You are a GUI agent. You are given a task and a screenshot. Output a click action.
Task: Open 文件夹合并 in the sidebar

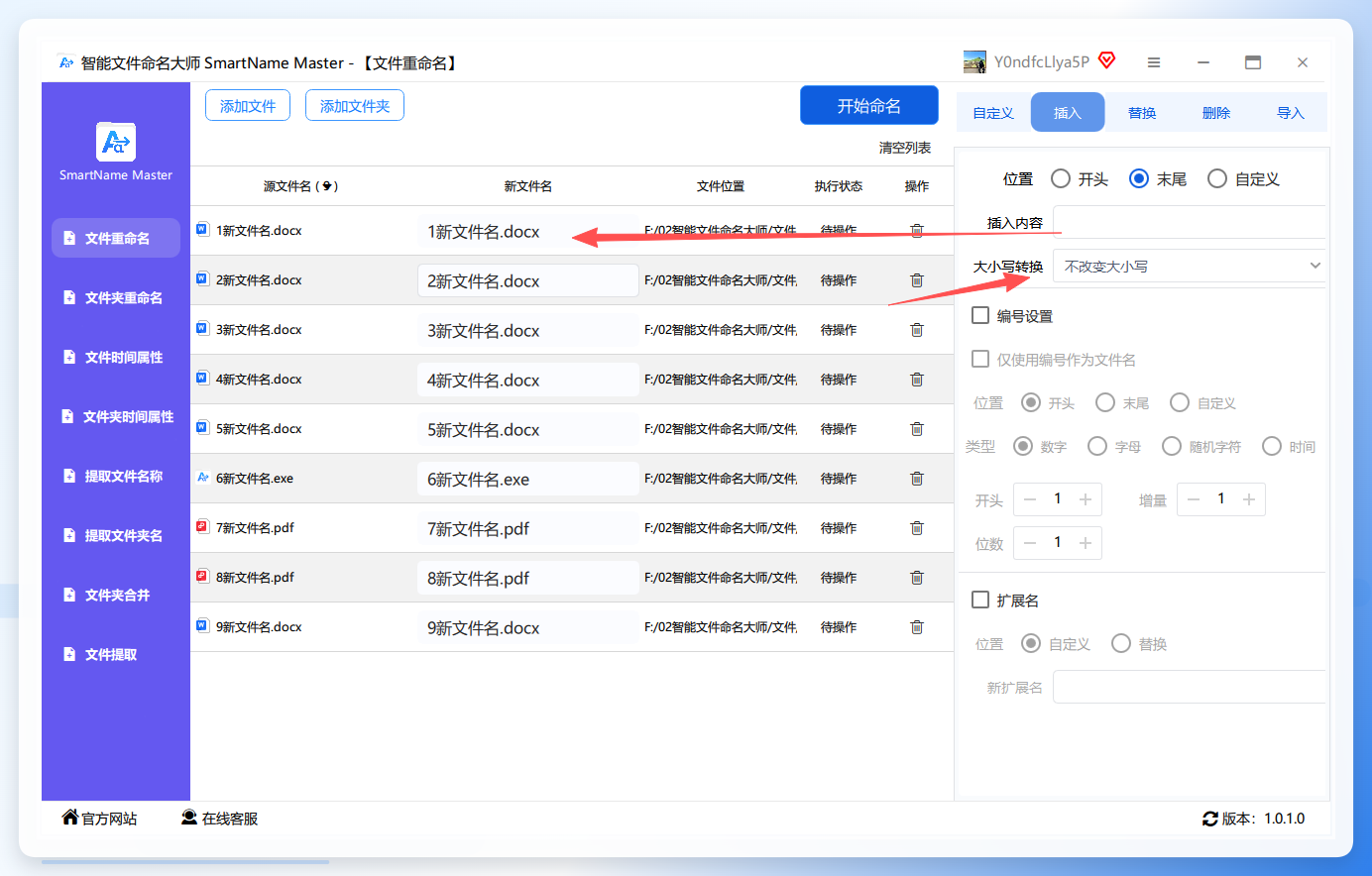point(116,595)
